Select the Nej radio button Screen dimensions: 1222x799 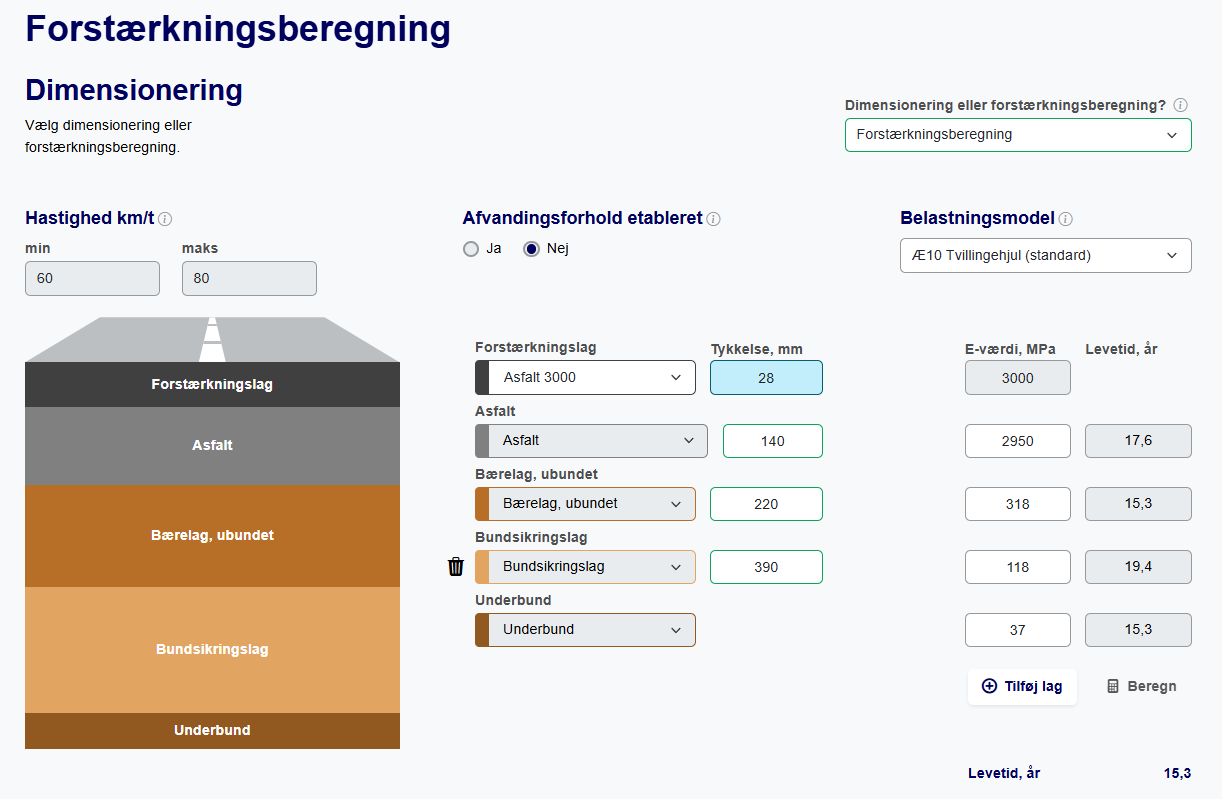point(532,249)
